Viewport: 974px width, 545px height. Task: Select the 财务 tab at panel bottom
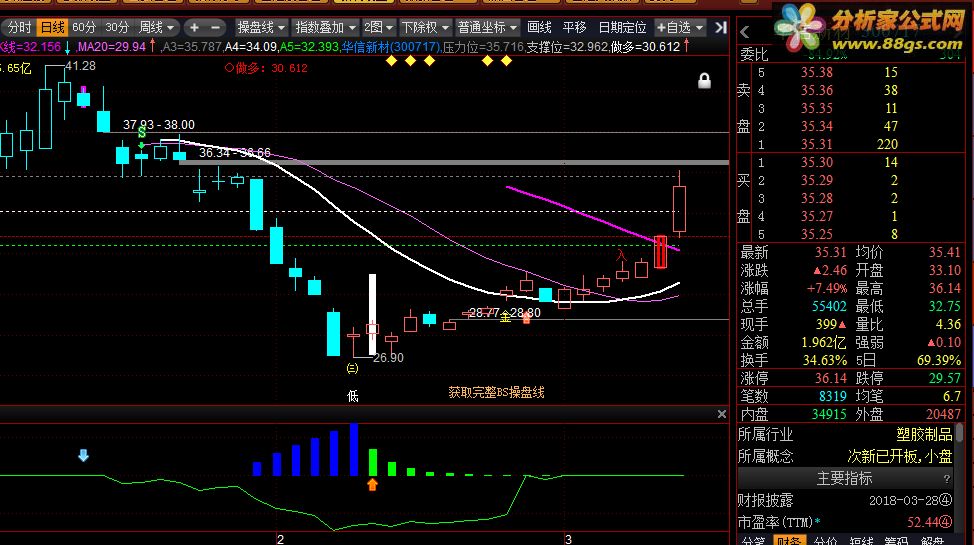pos(789,541)
